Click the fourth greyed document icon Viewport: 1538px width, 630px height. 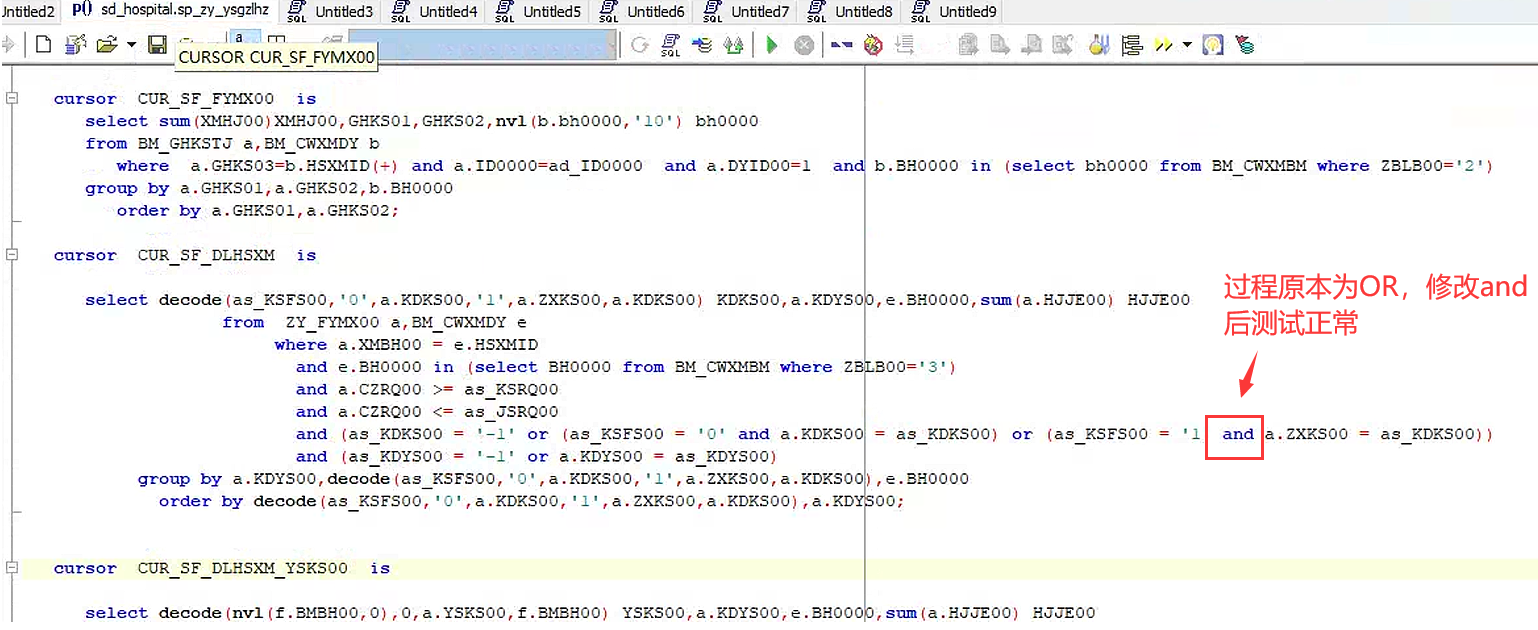coord(1063,45)
